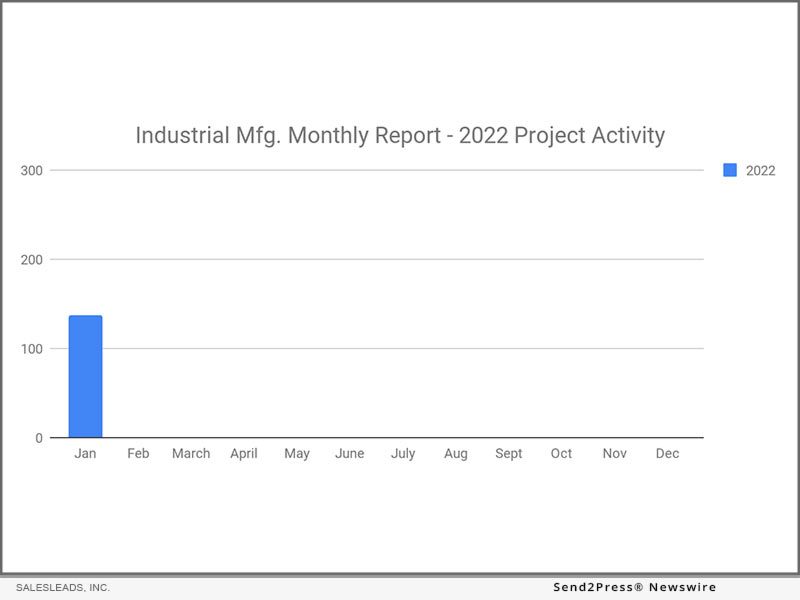Select the July x-axis label
800x600 pixels.
click(403, 454)
